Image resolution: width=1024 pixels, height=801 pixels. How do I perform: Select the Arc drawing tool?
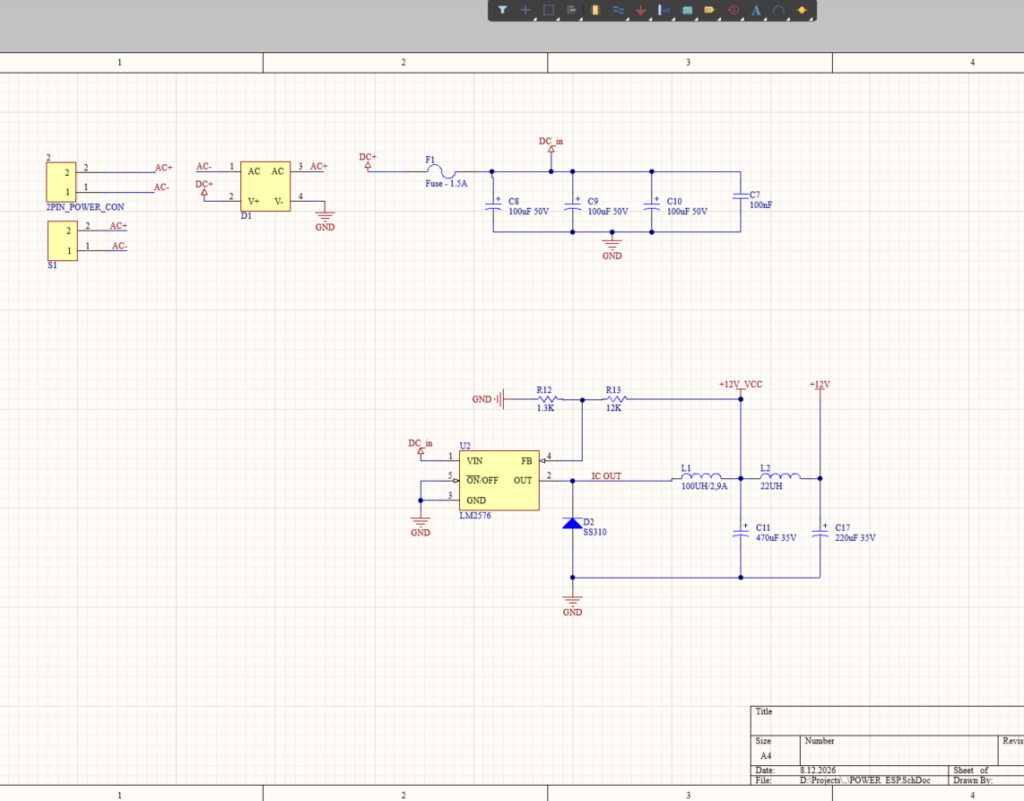[x=778, y=10]
